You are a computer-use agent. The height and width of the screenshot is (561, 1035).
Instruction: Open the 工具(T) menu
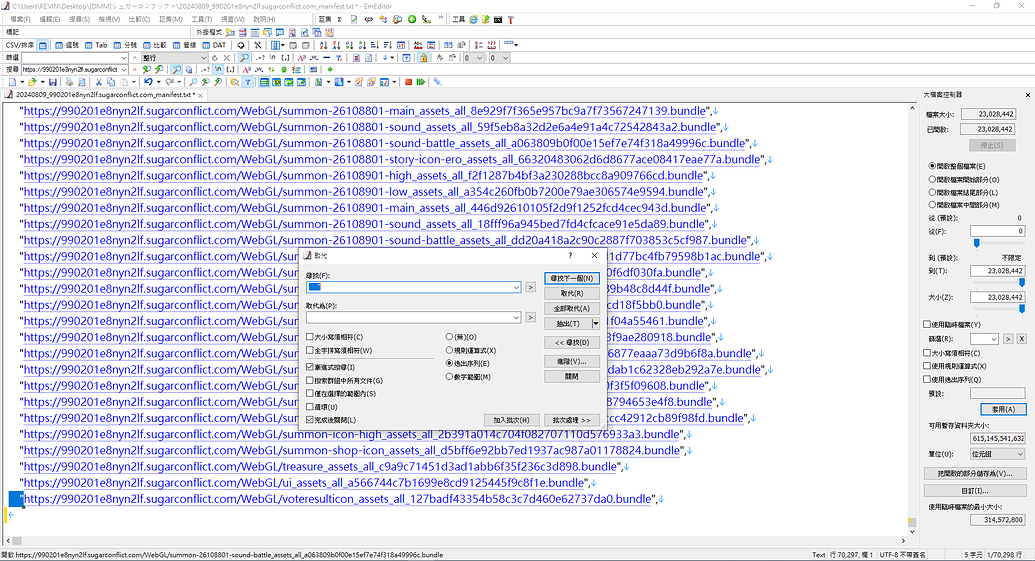[202, 19]
